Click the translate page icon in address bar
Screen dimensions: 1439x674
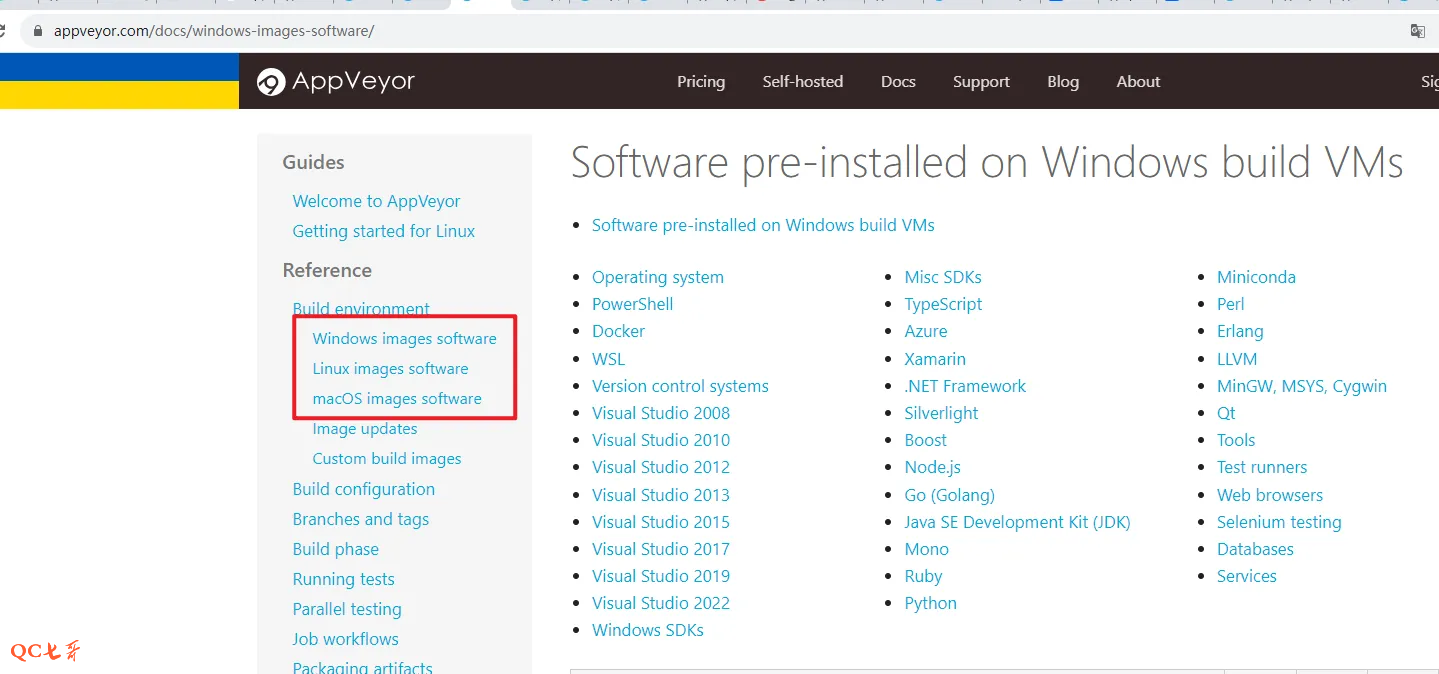(x=1417, y=31)
